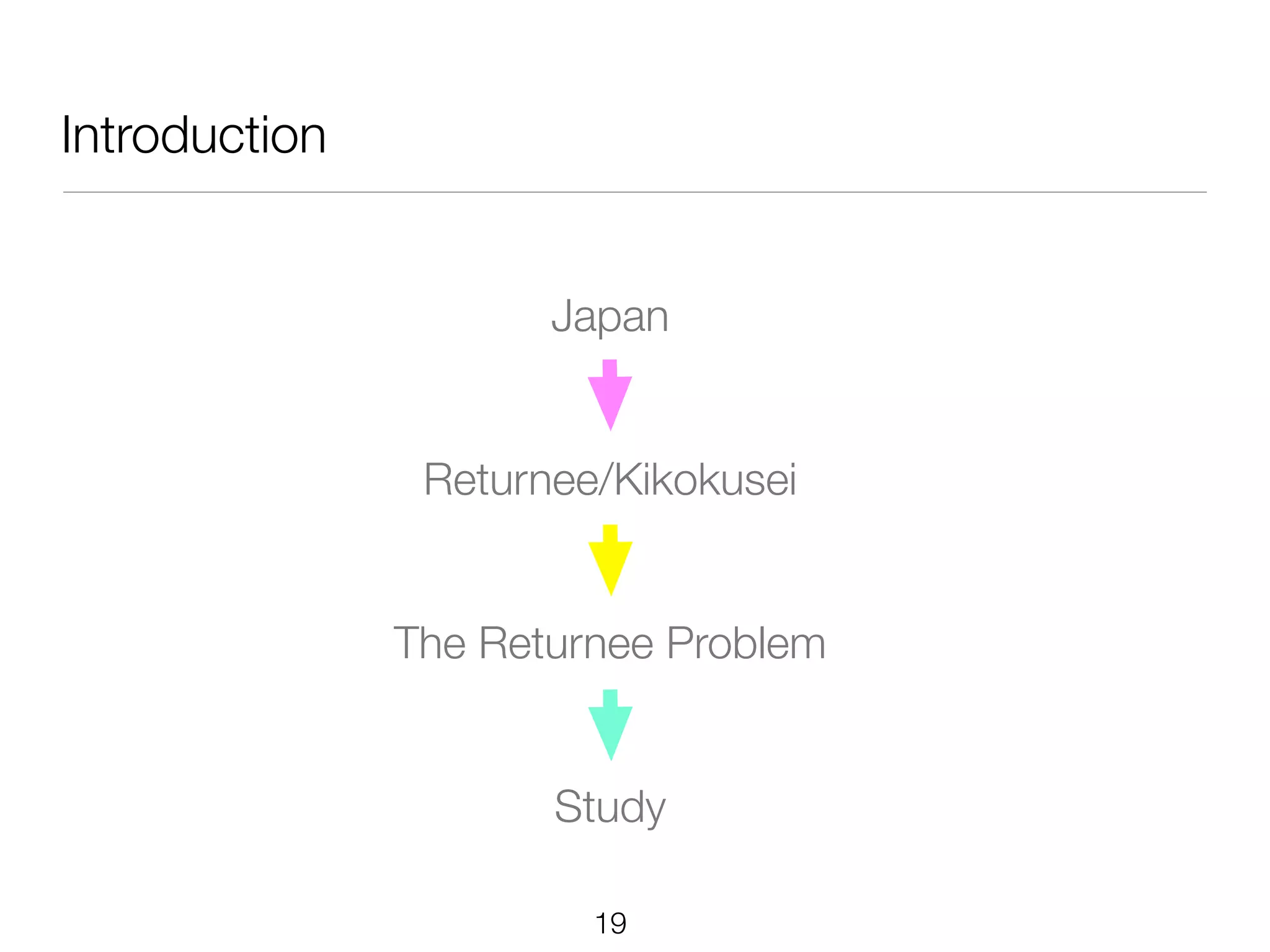Screen dimensions: 1270x952
Task: Click the slide number 19
Action: tap(611, 923)
